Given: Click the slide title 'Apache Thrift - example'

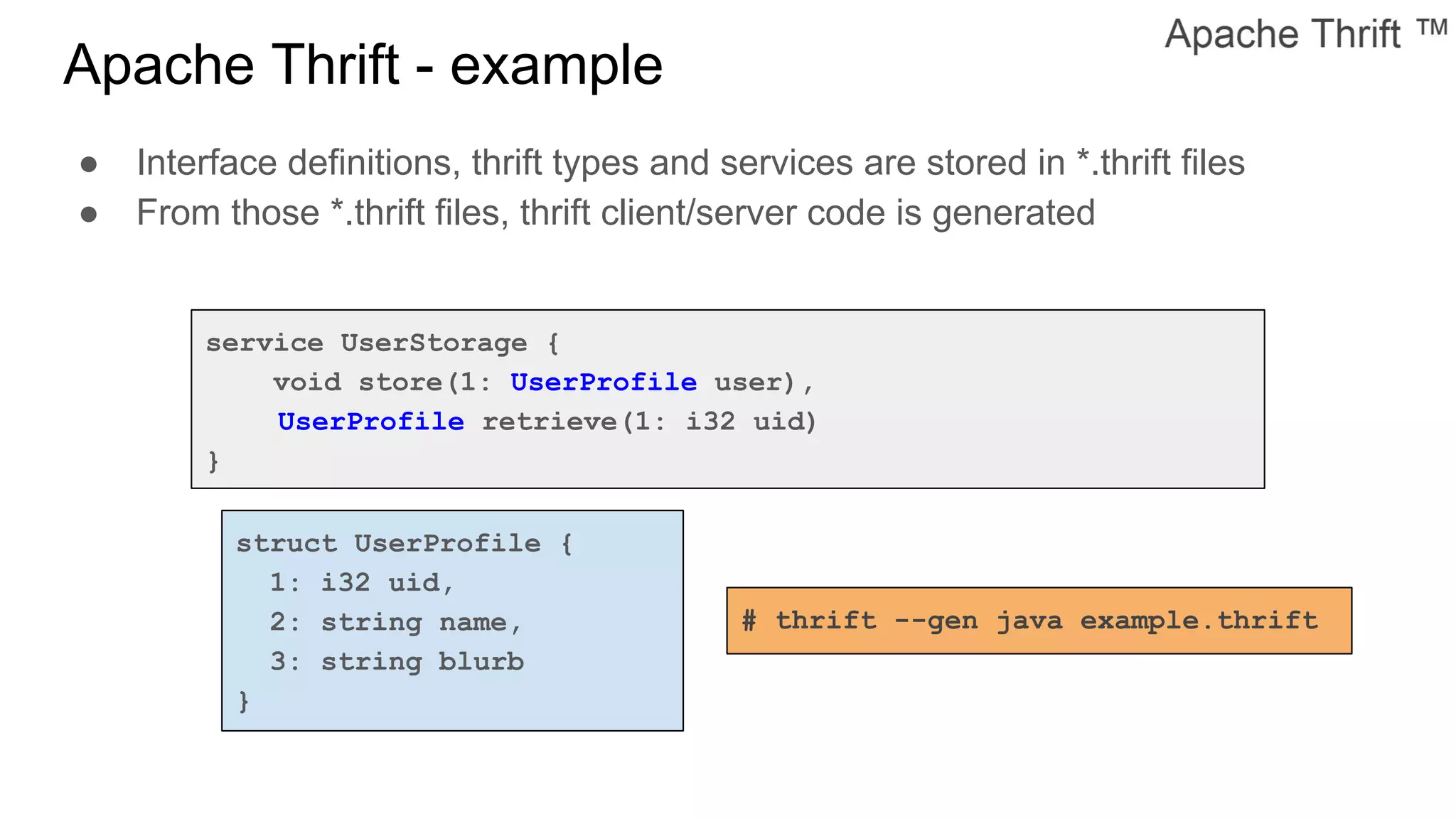Looking at the screenshot, I should click(x=363, y=65).
